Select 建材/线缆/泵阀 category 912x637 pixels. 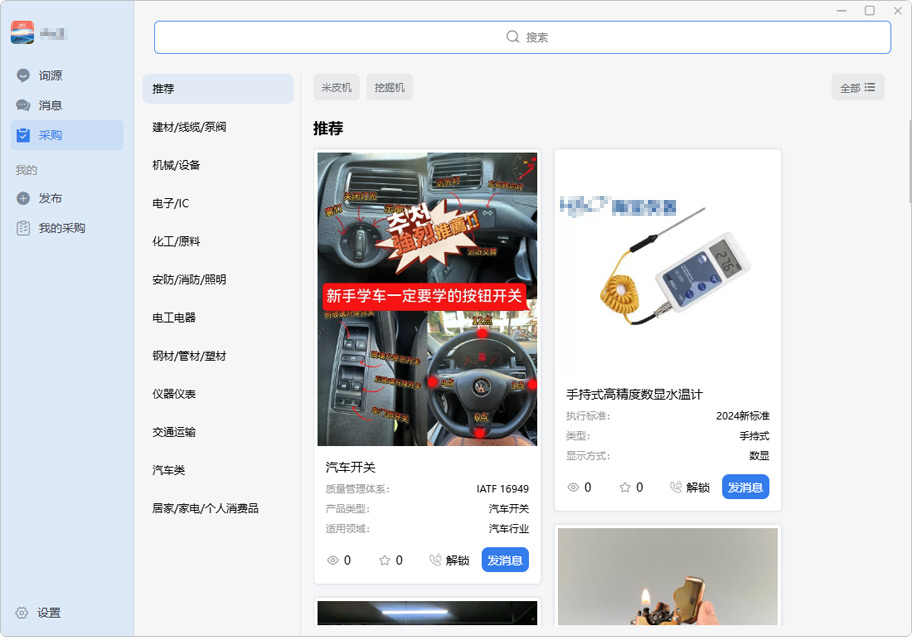coord(189,127)
